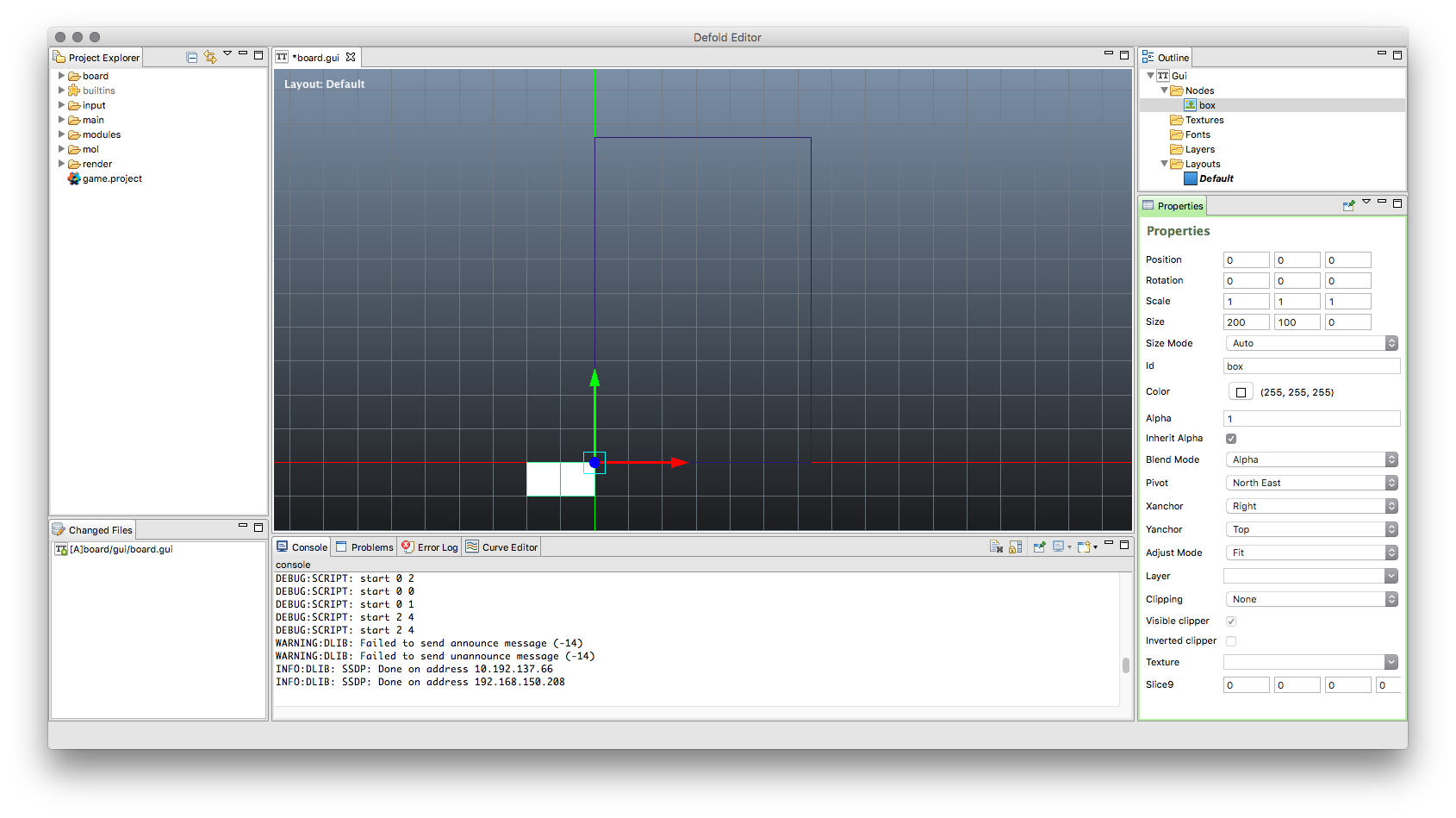Open Size Mode dropdown

click(1311, 343)
